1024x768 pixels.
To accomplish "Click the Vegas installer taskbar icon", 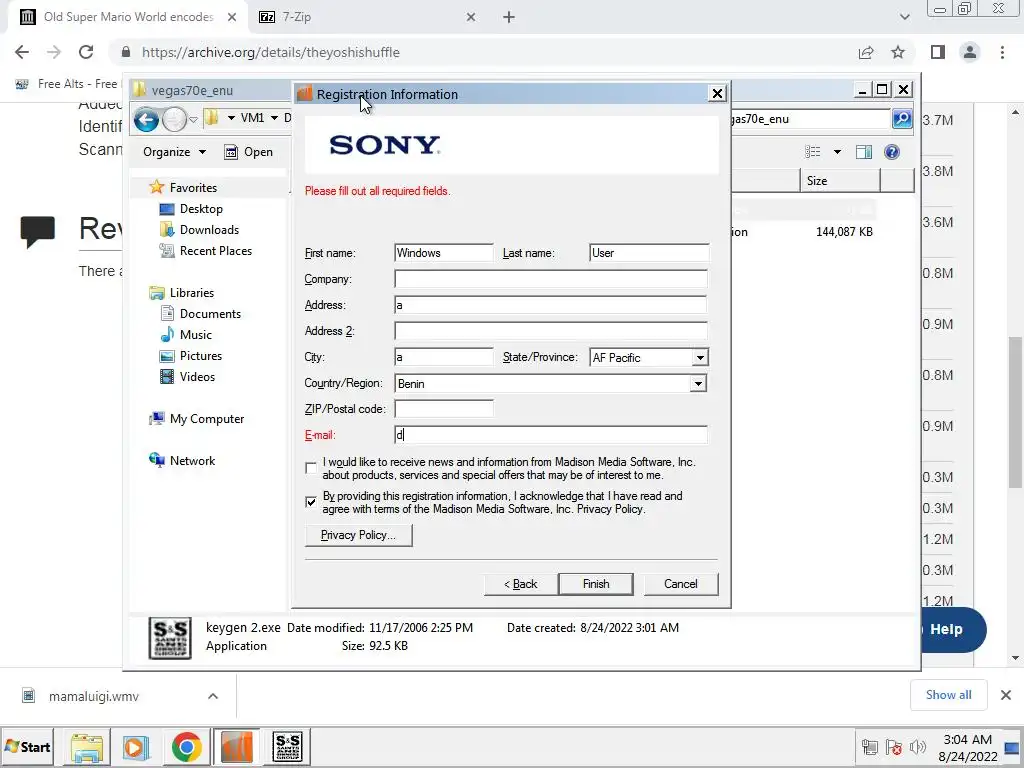I will tap(236, 747).
